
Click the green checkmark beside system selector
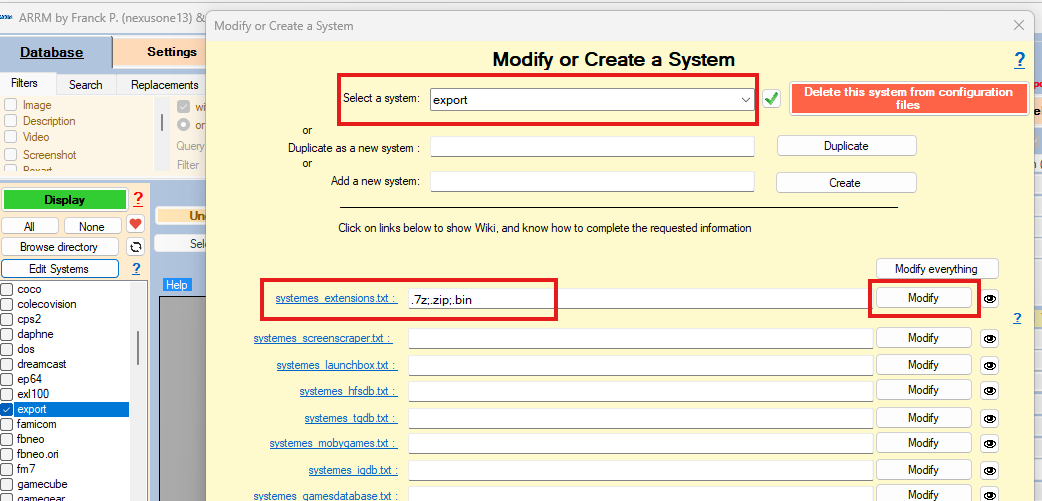(771, 98)
